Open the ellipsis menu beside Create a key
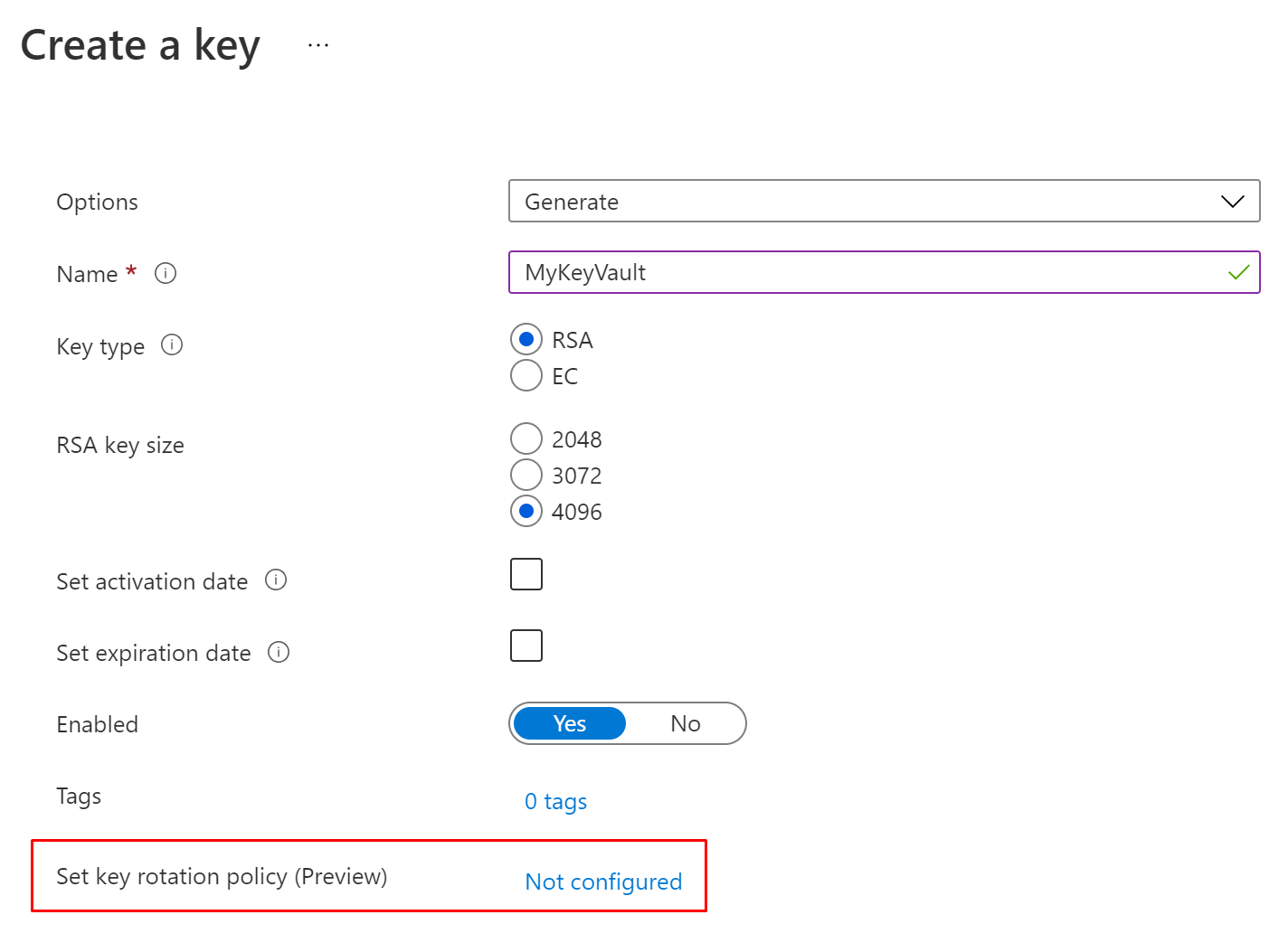1288x943 pixels. pos(318,45)
